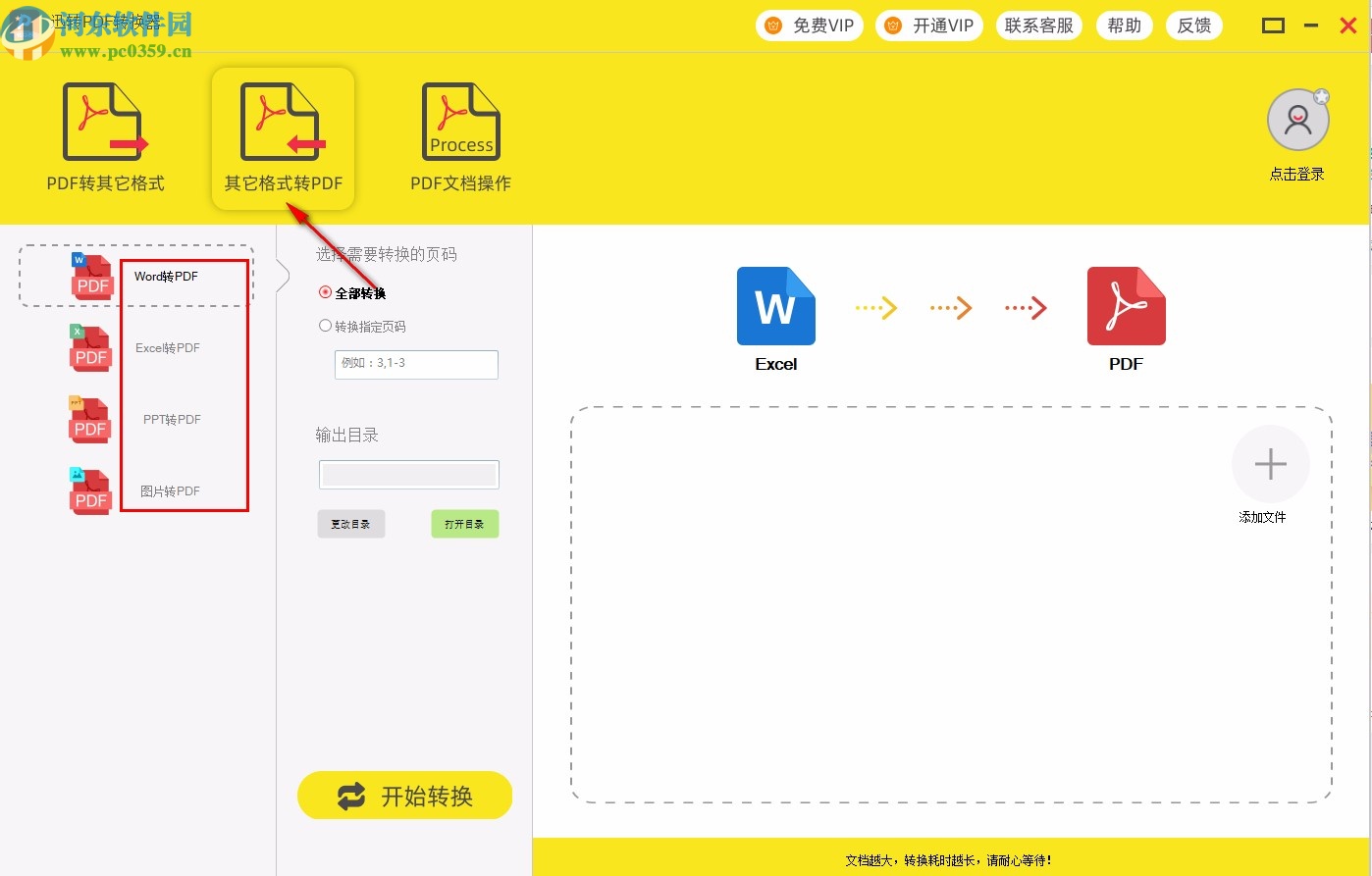Click the bottom status message about conversion time
This screenshot has height=876, width=1372.
pyautogui.click(x=949, y=860)
